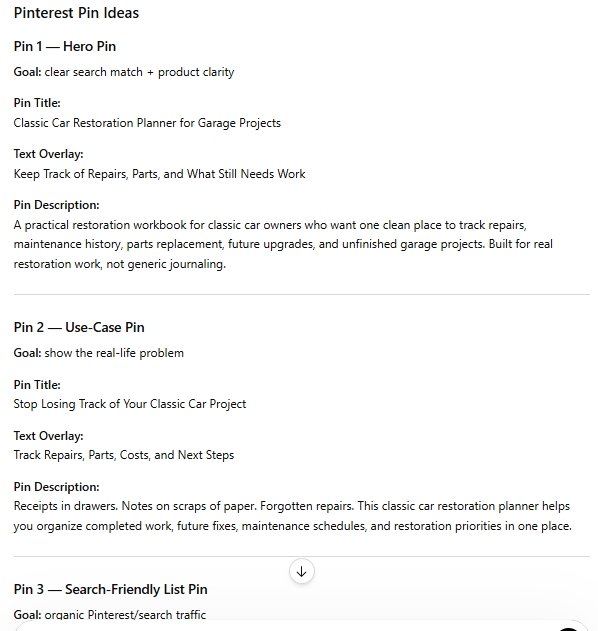Click the scroll-to-bottom arrow button
The image size is (598, 631).
coord(301,571)
